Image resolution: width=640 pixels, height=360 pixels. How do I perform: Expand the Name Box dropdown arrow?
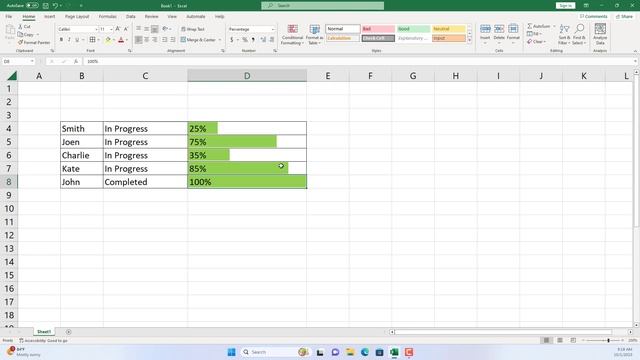click(32, 61)
